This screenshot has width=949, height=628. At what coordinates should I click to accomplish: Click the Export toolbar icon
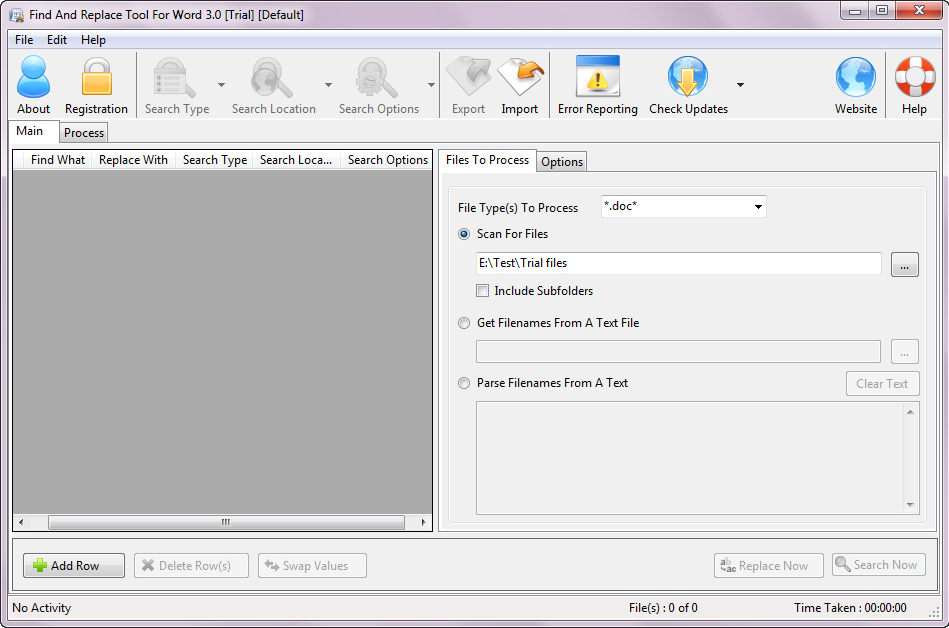coord(468,78)
